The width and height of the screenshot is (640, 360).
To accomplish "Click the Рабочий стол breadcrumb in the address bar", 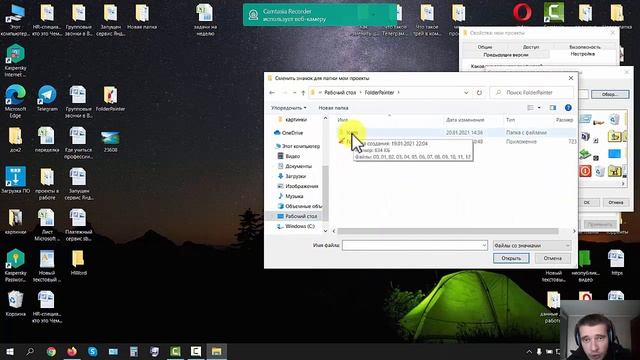I will (x=340, y=93).
